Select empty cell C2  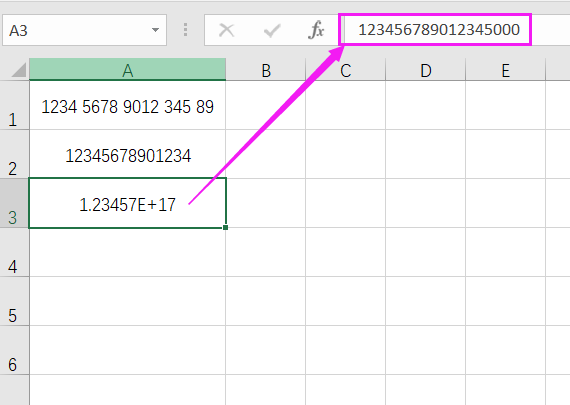tap(345, 154)
